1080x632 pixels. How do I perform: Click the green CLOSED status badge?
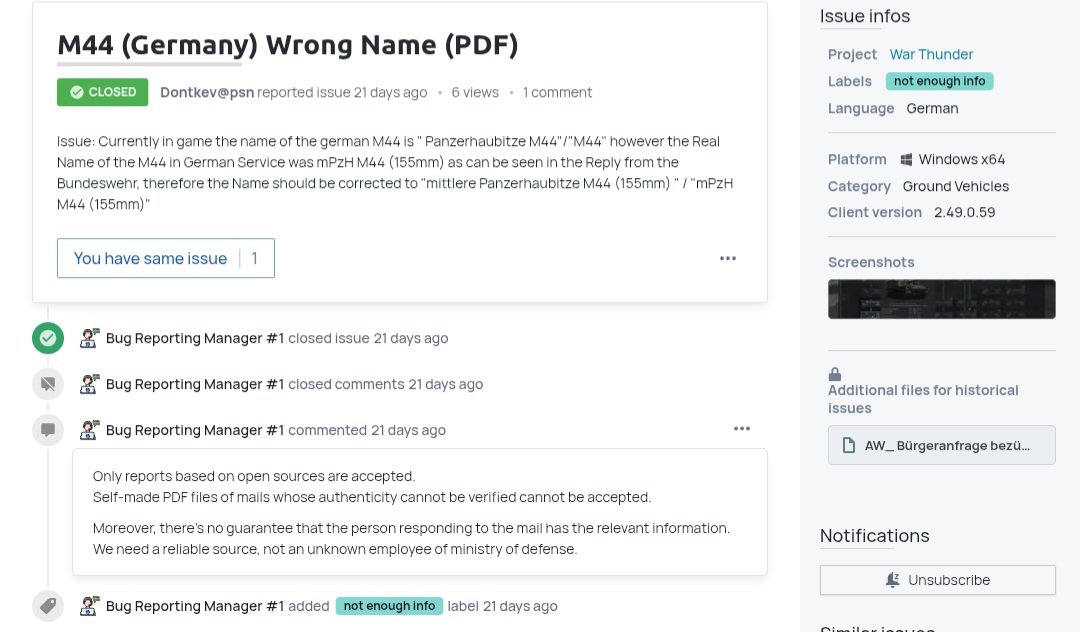point(102,92)
